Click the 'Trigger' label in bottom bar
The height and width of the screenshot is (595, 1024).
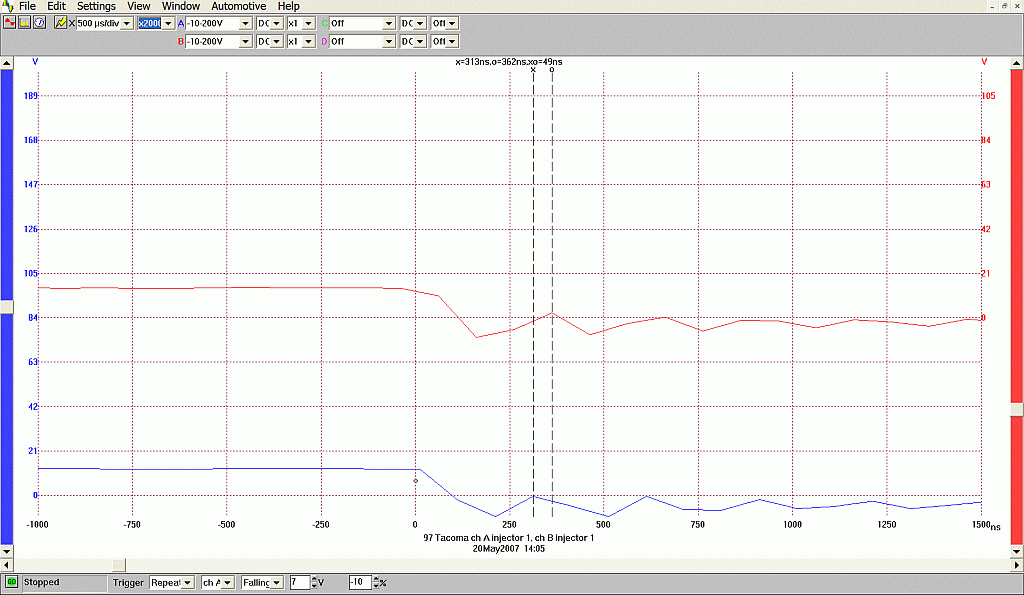click(128, 583)
